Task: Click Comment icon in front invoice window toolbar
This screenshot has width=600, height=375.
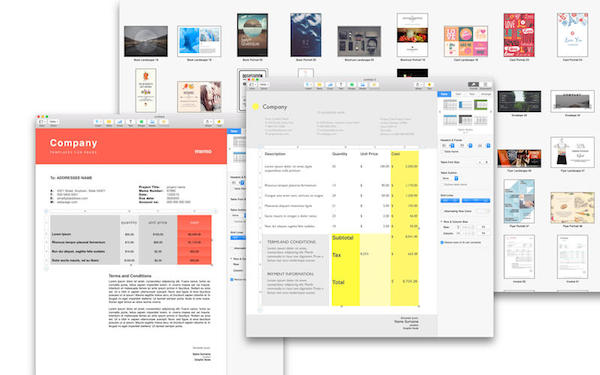Action: tap(374, 84)
